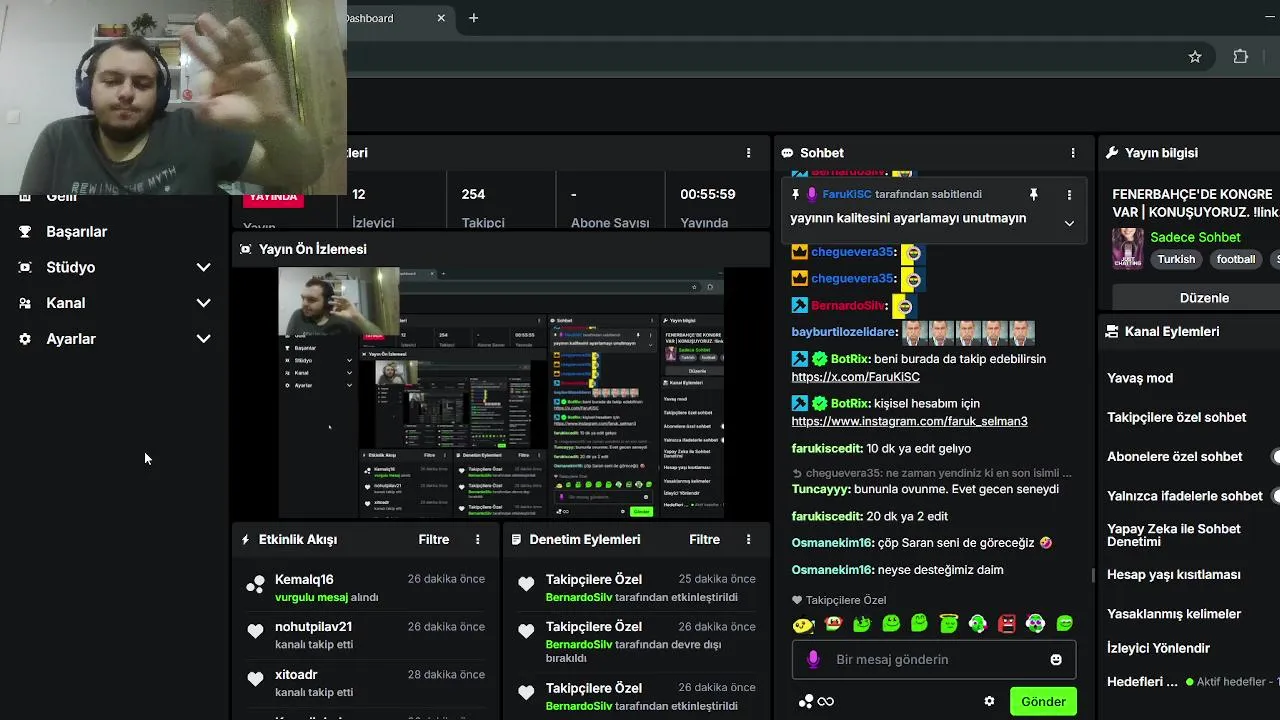Open Yavaş mod channel action
The image size is (1280, 720).
point(1140,378)
